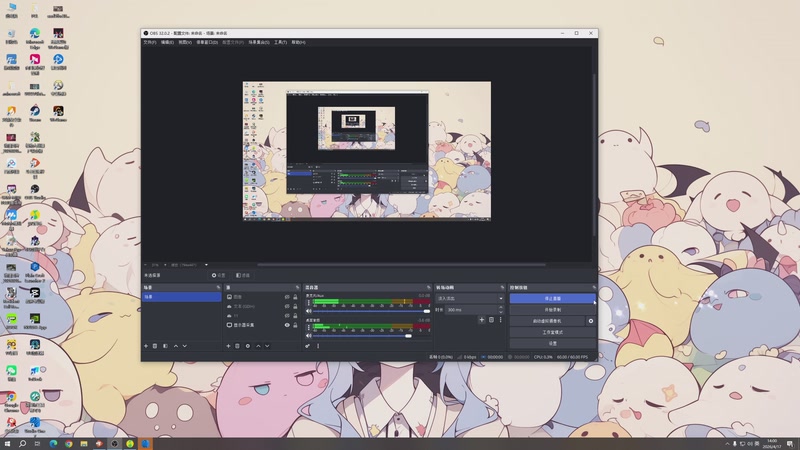800x450 pixels.
Task: Decrease transition duration with down arrow
Action: point(501,312)
